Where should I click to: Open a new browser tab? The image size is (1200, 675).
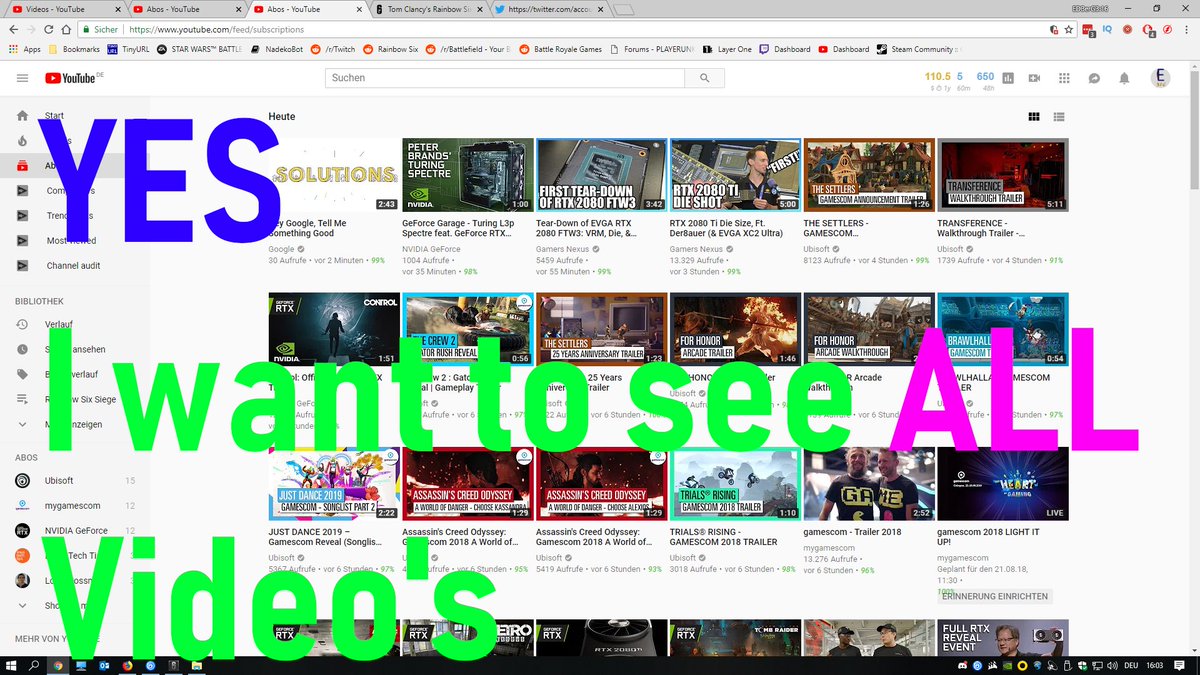tap(624, 10)
